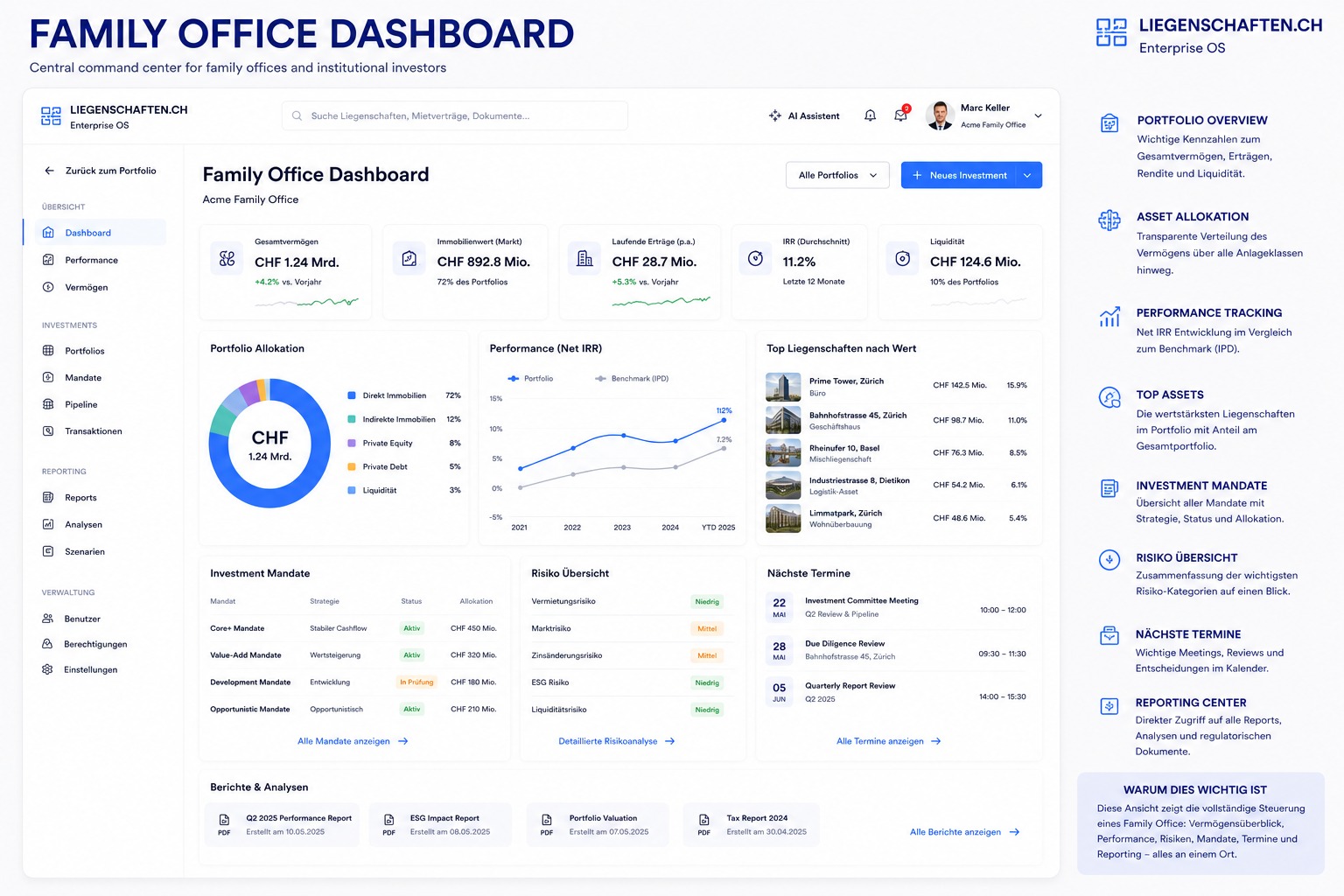Click the Berechtigungen lock icon
This screenshot has height=896, width=1344.
pyautogui.click(x=47, y=644)
